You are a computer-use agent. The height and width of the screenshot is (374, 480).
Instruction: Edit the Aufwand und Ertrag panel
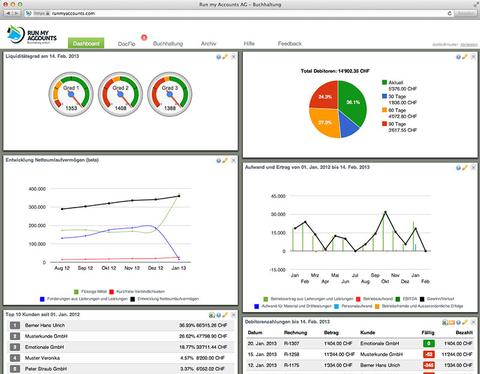(x=465, y=168)
